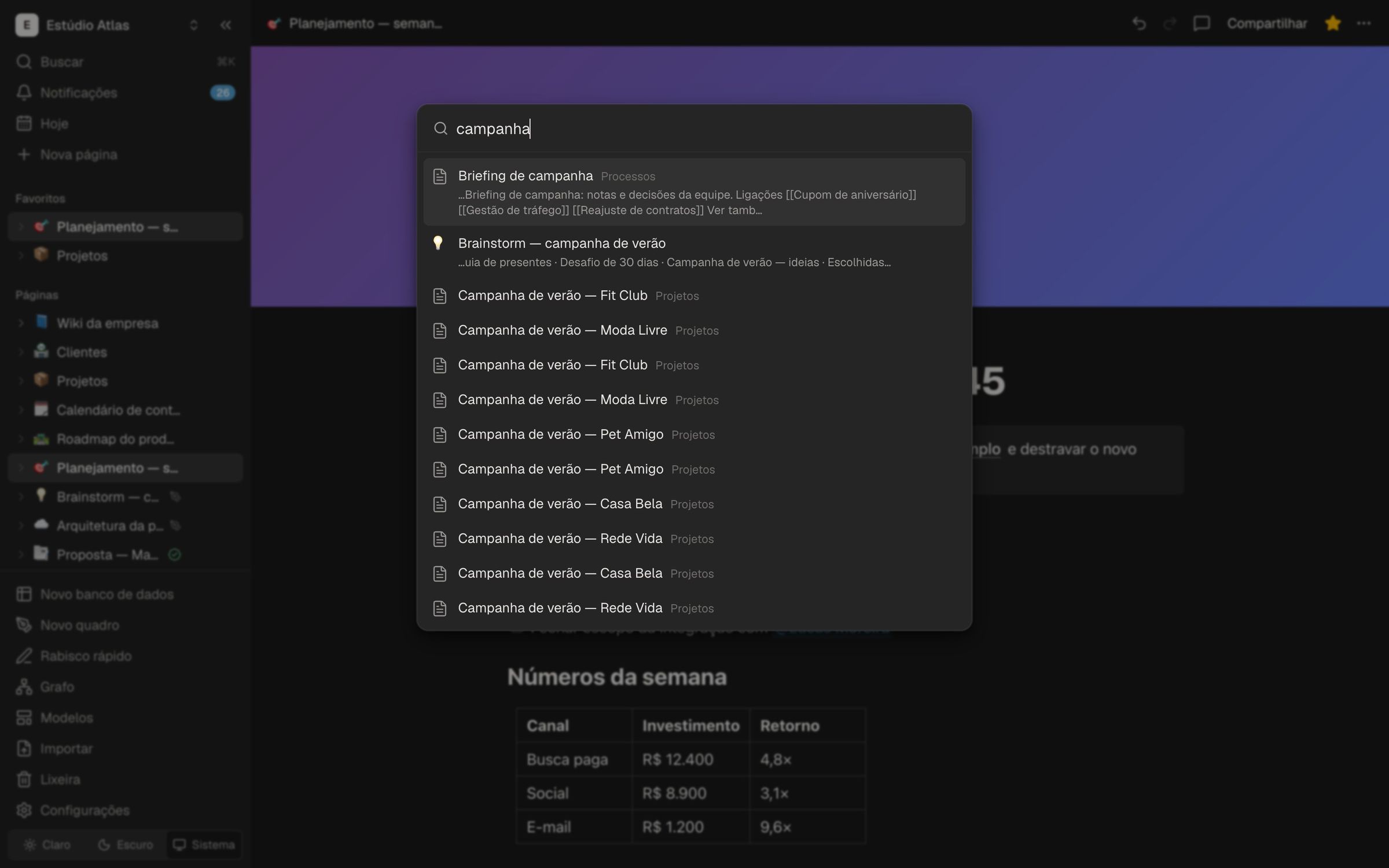Open Brainstorm — campanha de verão result

pyautogui.click(x=694, y=252)
